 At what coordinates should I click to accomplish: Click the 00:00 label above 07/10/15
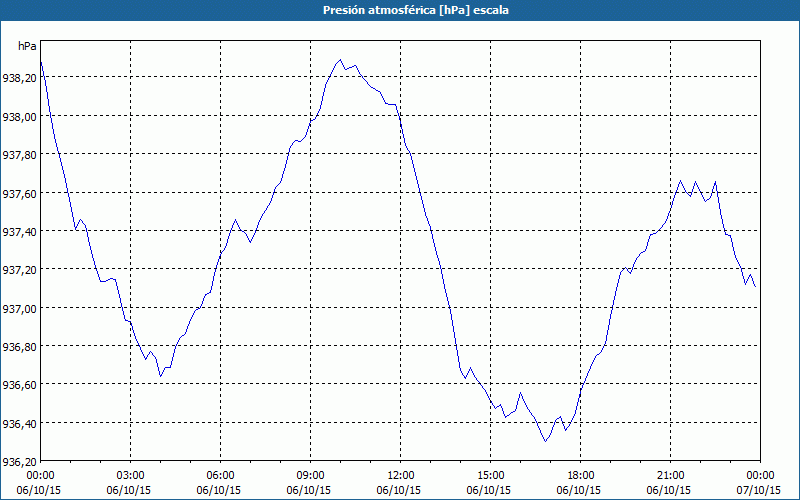[x=760, y=476]
